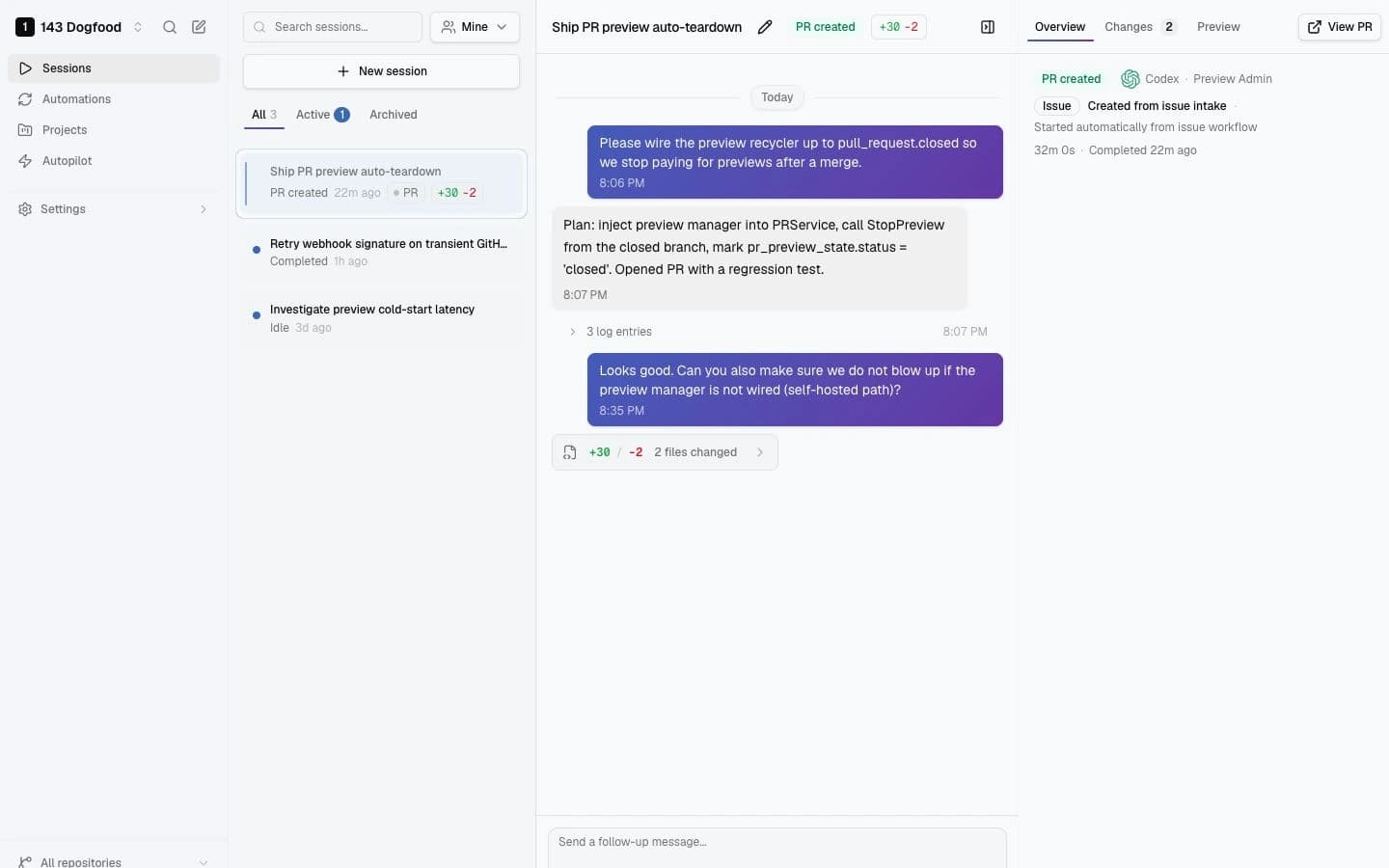Click the Projects icon in the sidebar

click(x=25, y=130)
